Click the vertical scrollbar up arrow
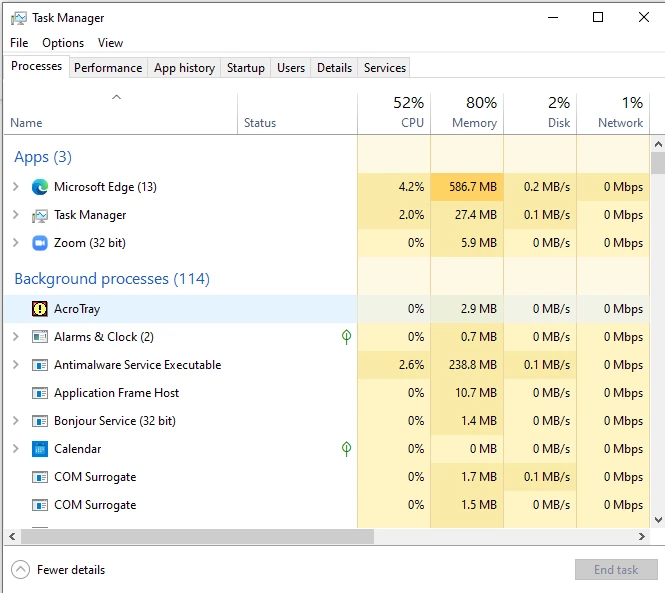665x593 pixels. point(658,144)
